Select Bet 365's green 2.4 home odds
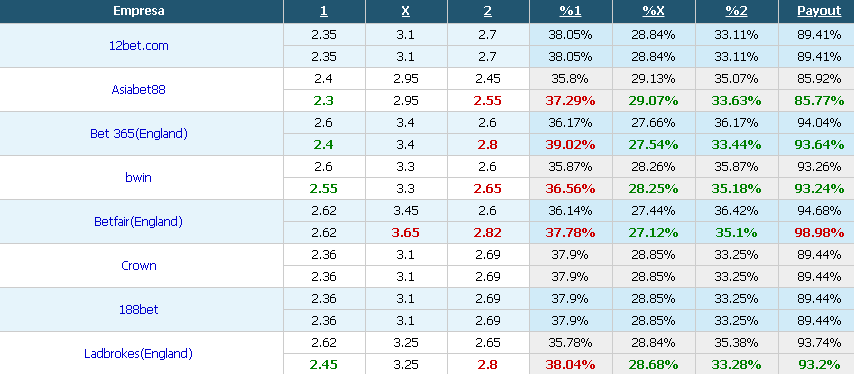Viewport: 854px width, 374px height. [x=324, y=145]
